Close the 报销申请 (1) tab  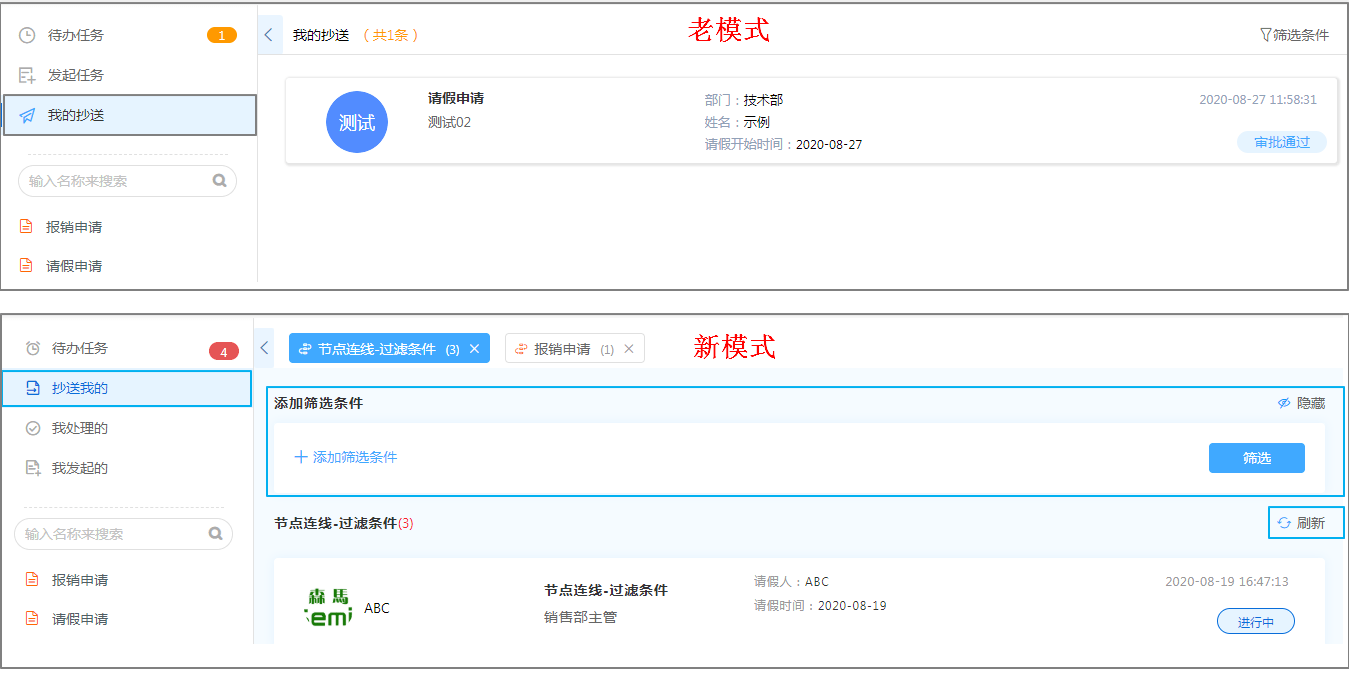629,349
